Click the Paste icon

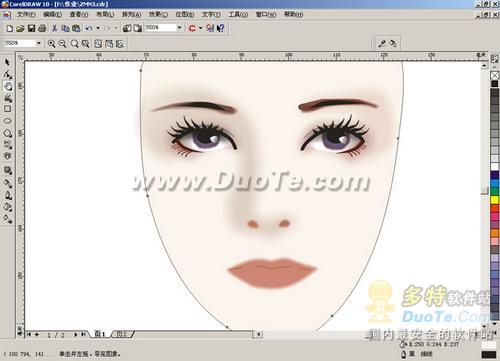click(x=76, y=28)
